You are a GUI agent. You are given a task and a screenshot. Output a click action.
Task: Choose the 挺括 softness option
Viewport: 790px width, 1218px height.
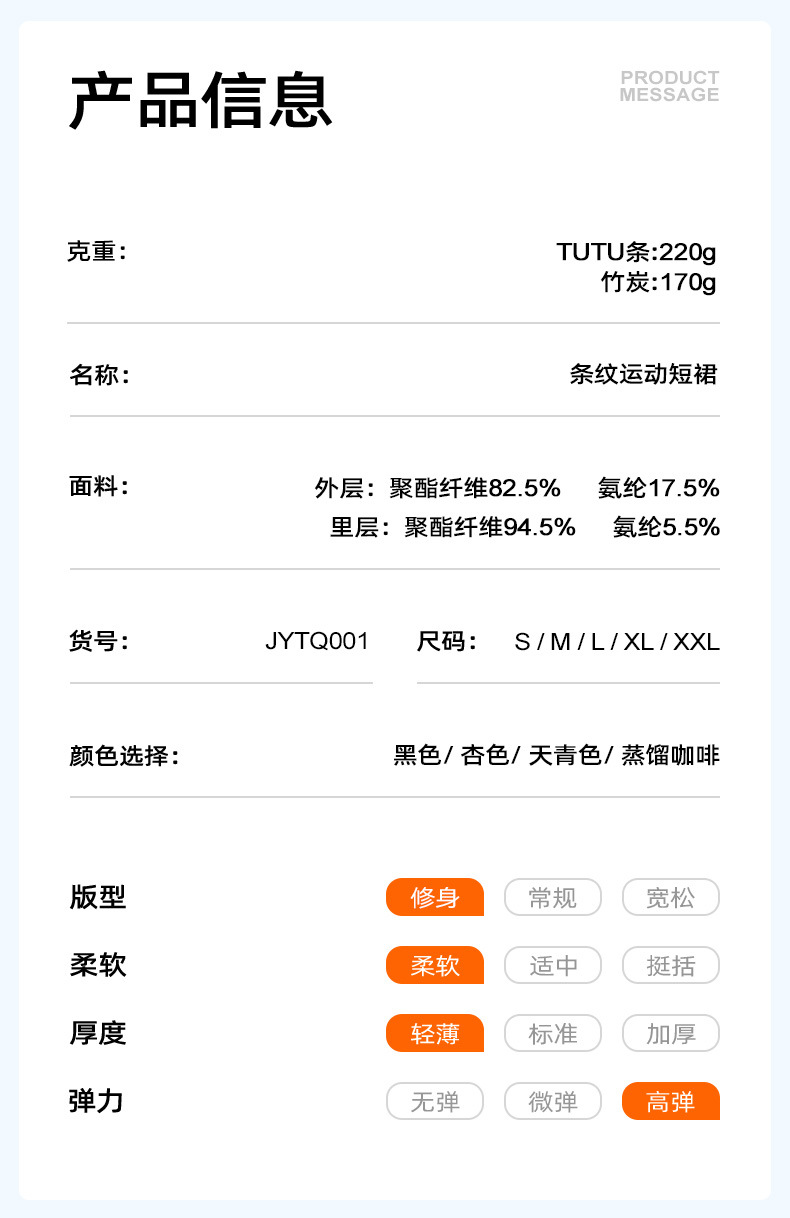coord(670,965)
